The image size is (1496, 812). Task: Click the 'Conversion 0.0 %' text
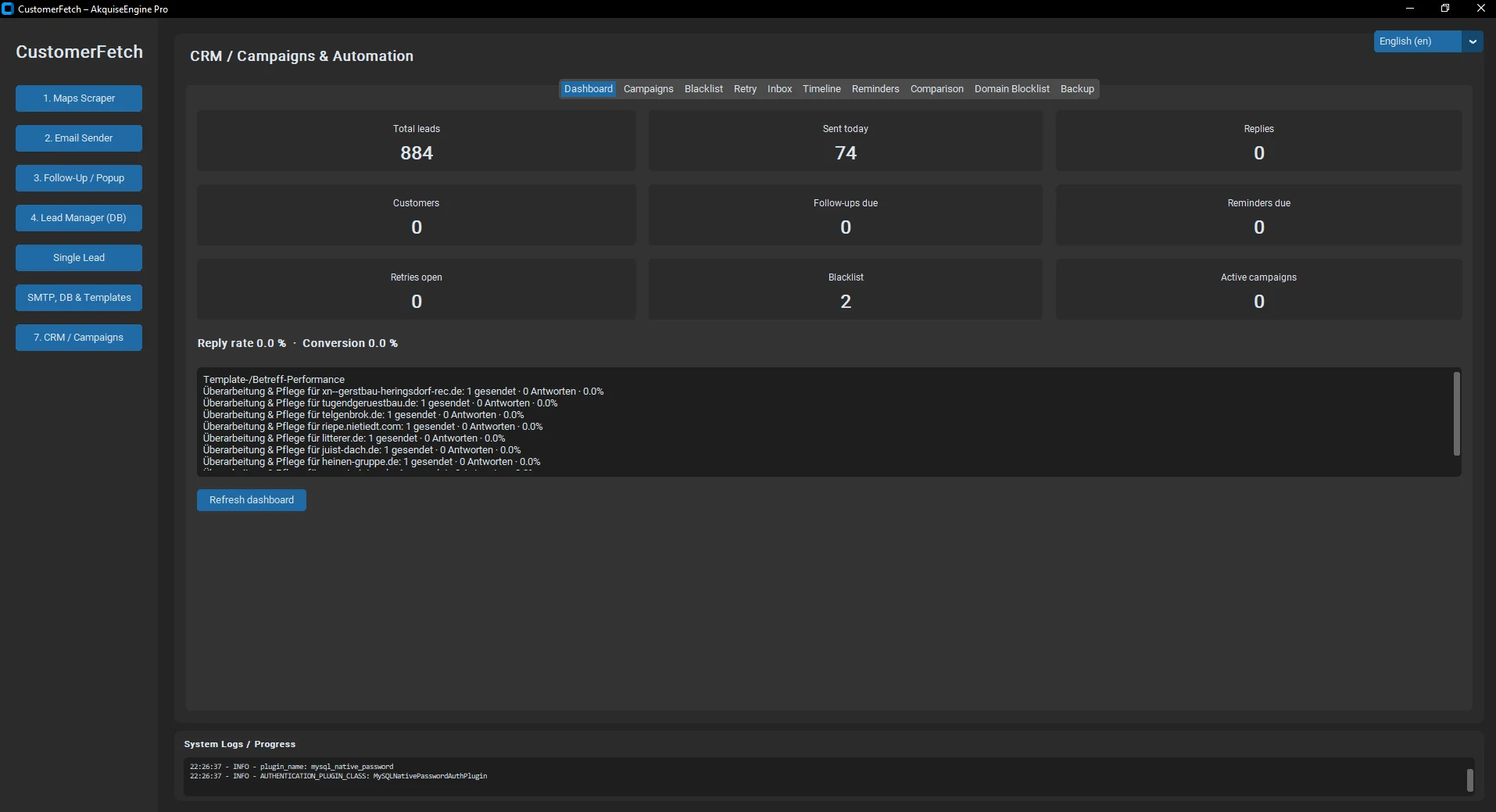[x=350, y=343]
